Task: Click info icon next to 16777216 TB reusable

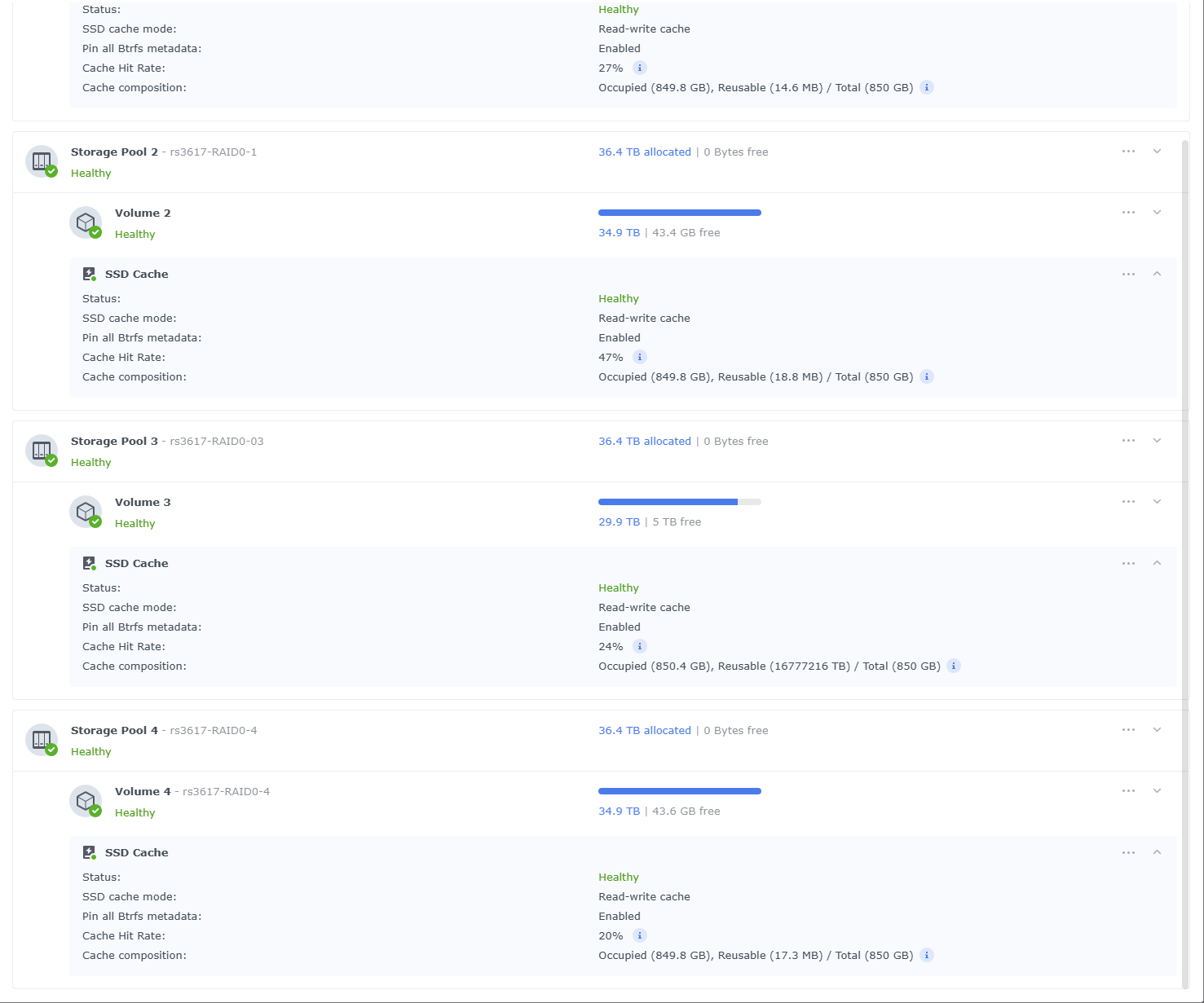Action: click(954, 666)
